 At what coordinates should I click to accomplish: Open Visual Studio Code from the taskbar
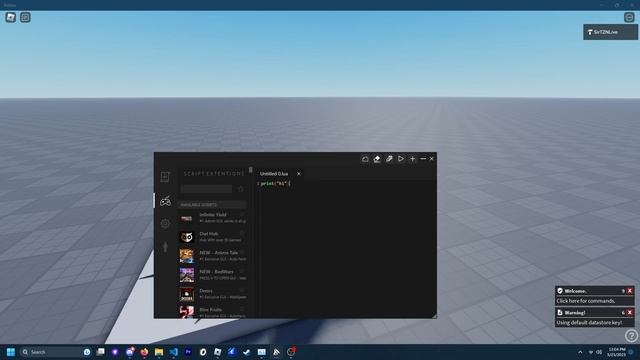173,352
